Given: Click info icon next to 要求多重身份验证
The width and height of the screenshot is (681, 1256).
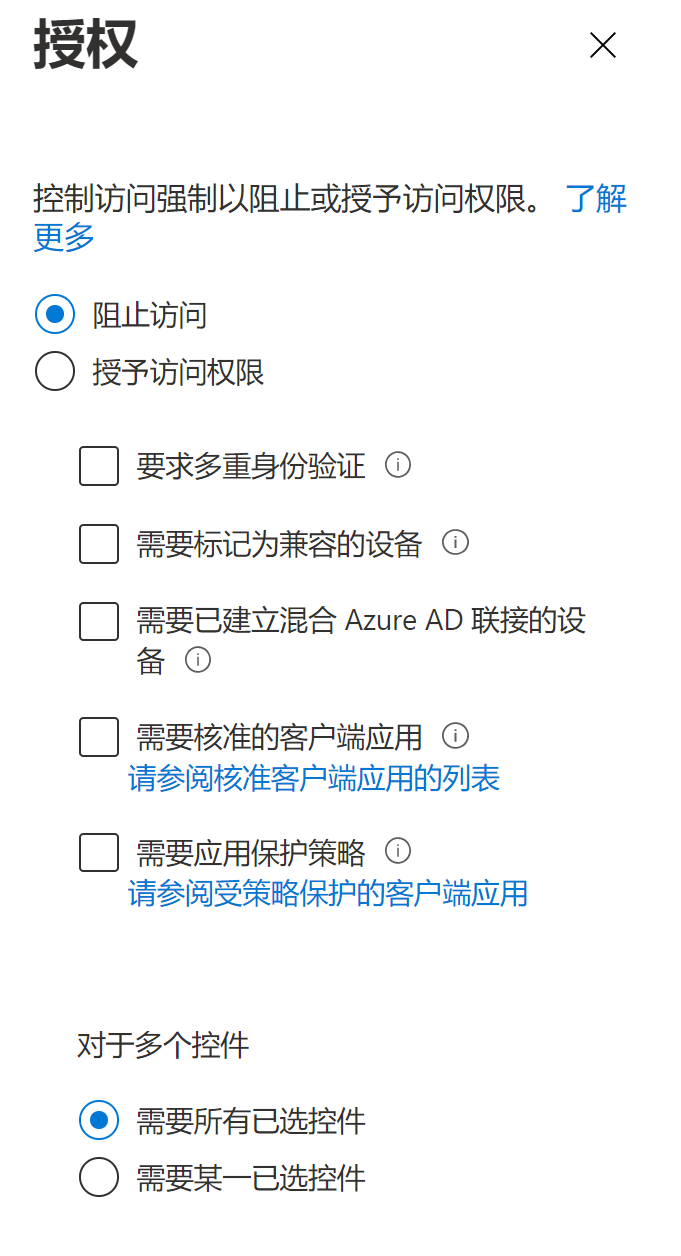Looking at the screenshot, I should click(398, 465).
